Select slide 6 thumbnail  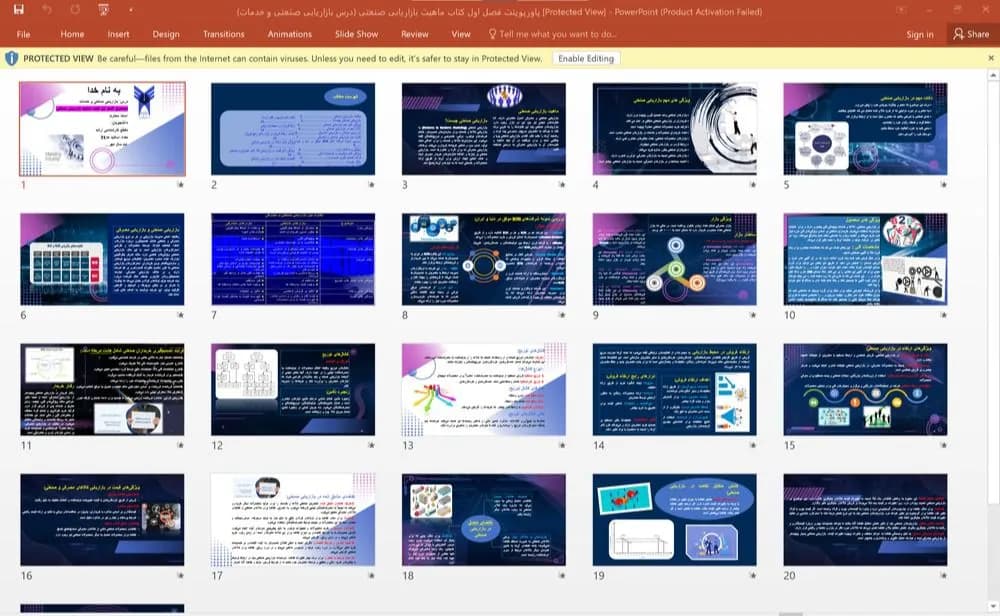click(102, 259)
